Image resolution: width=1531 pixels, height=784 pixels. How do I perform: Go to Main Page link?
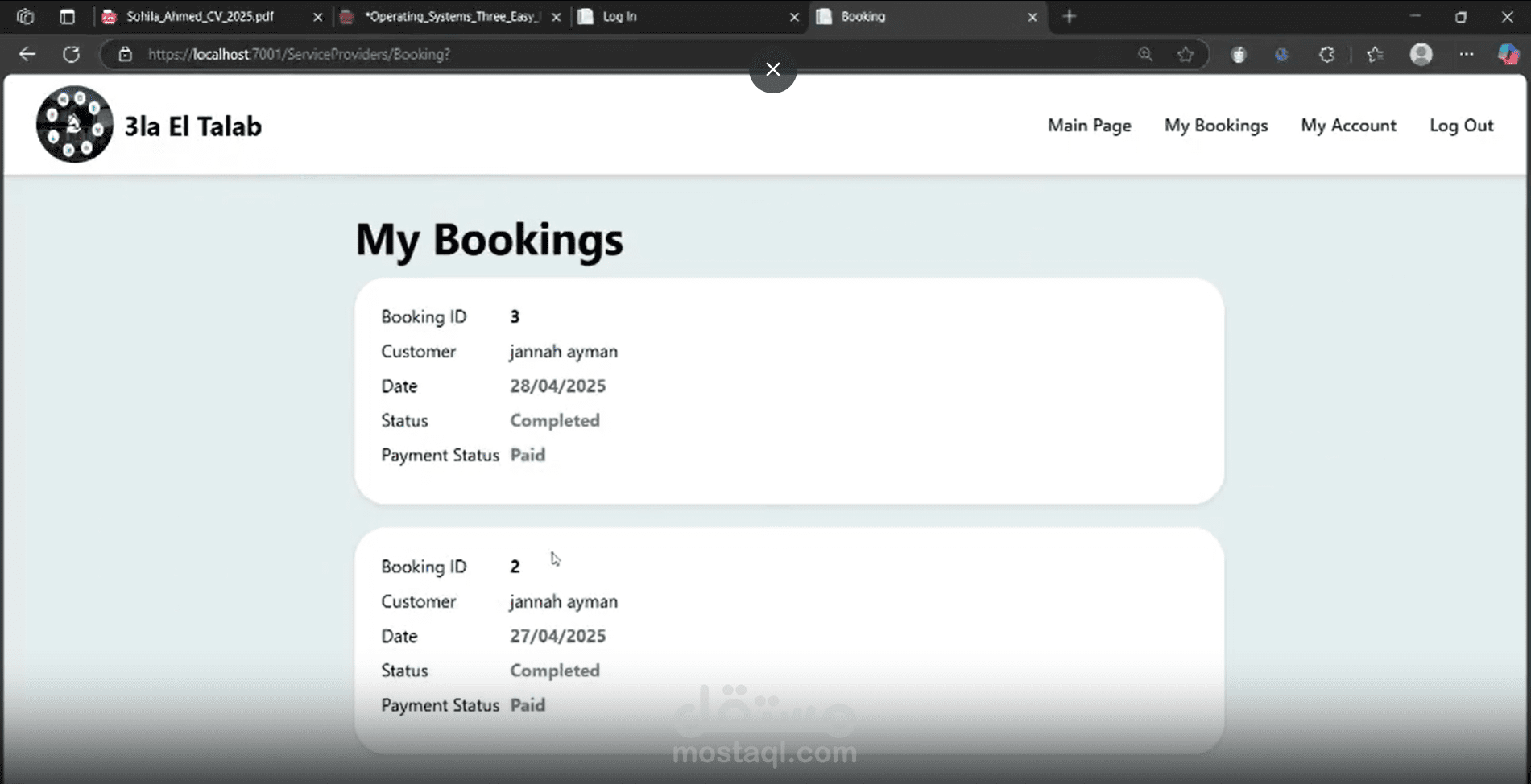(x=1089, y=126)
